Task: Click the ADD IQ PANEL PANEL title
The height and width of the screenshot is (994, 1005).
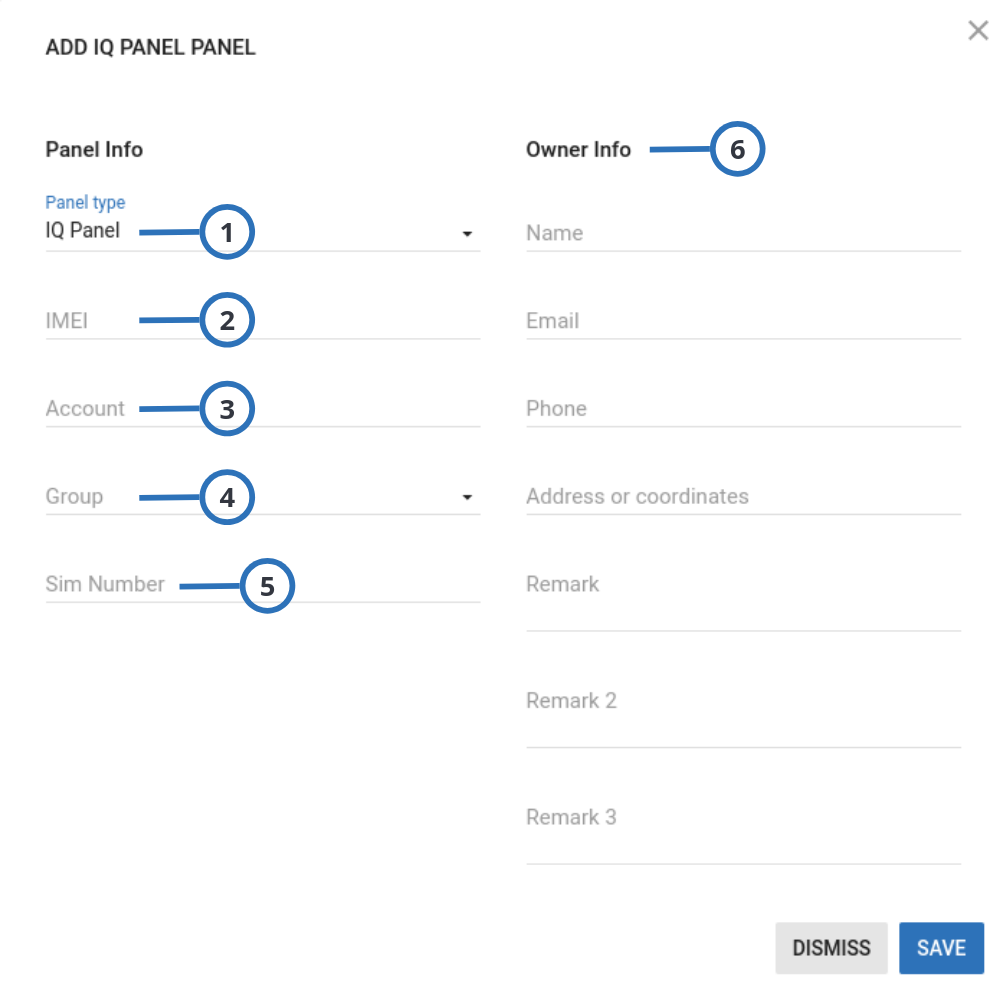Action: point(150,47)
